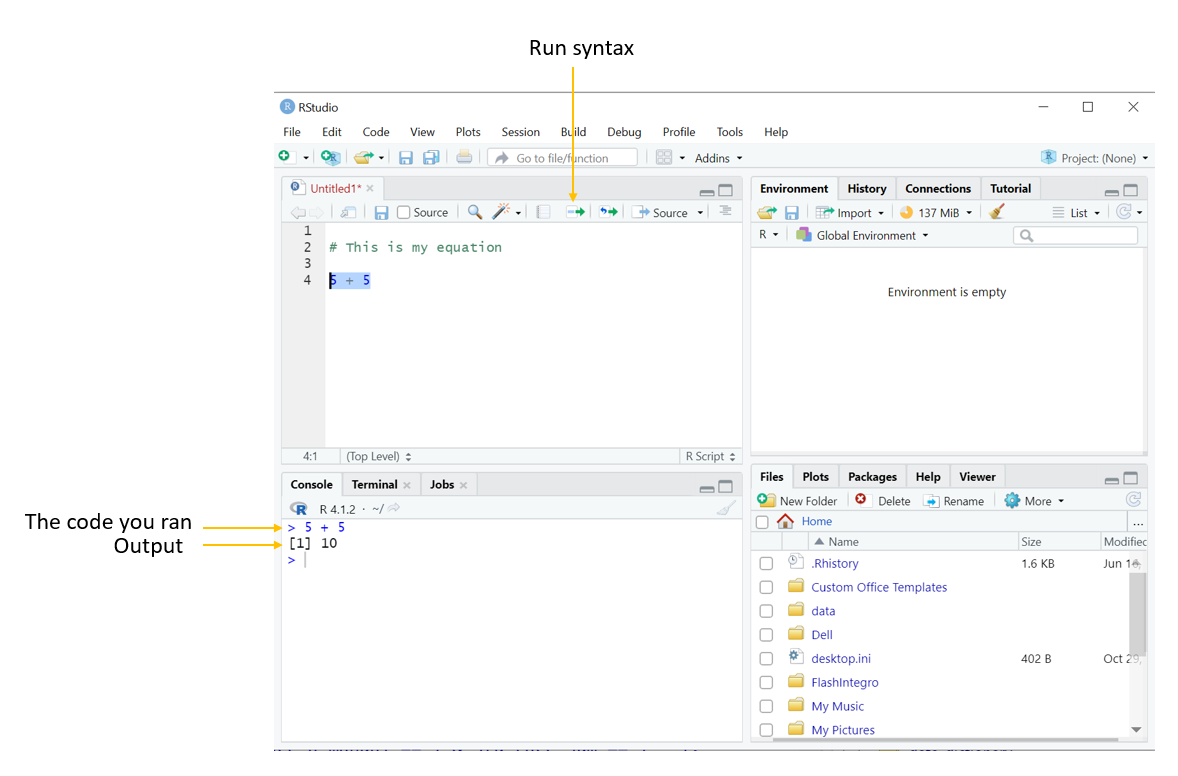This screenshot has height=776, width=1178.
Task: Check the Dell folder checkbox
Action: pyautogui.click(x=766, y=635)
